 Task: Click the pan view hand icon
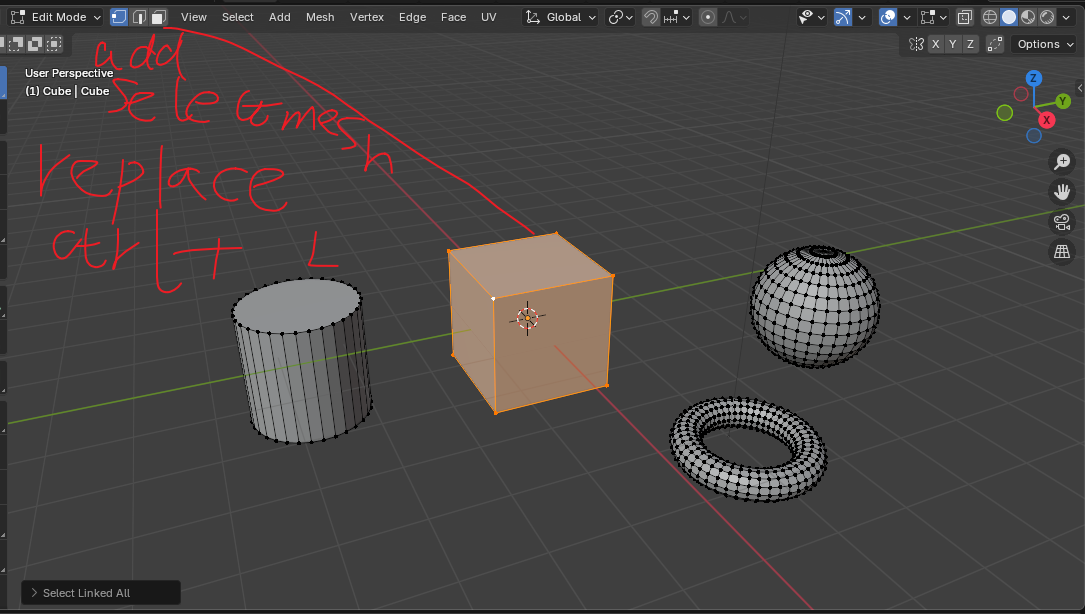coord(1061,192)
